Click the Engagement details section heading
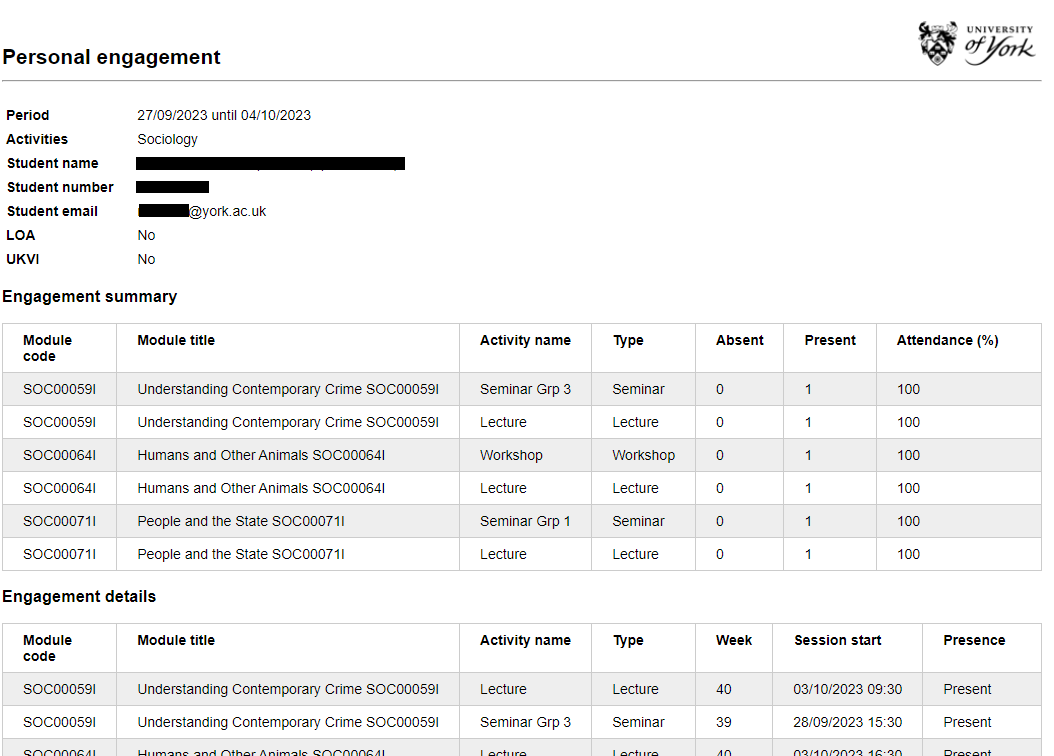This screenshot has width=1054, height=756. coord(79,596)
